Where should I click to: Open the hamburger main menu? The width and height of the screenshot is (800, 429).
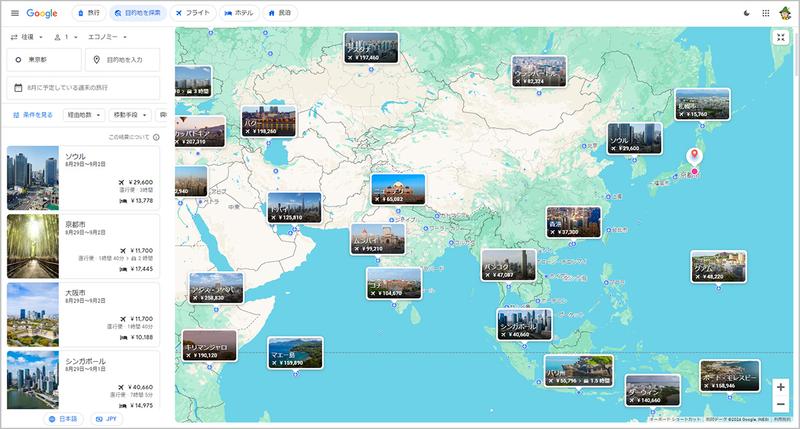point(15,13)
